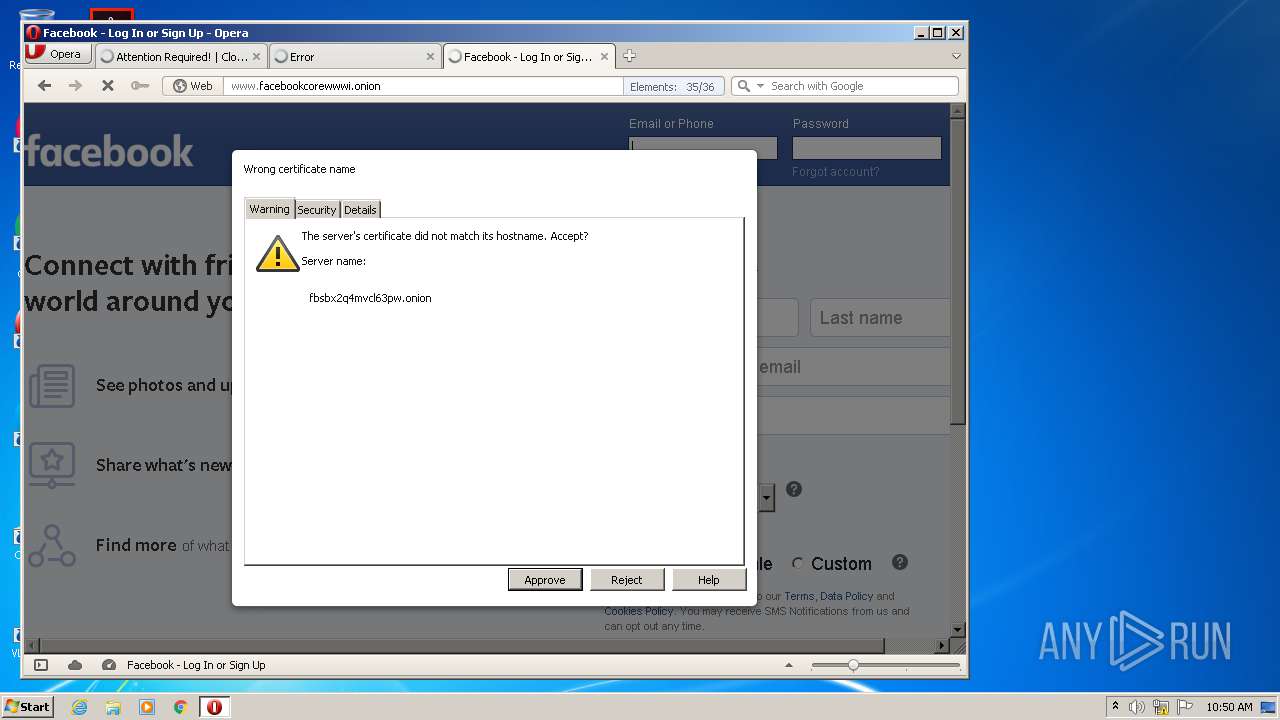Click the Approve button in certificate dialog
Screen dimensions: 1280x720
(x=545, y=580)
